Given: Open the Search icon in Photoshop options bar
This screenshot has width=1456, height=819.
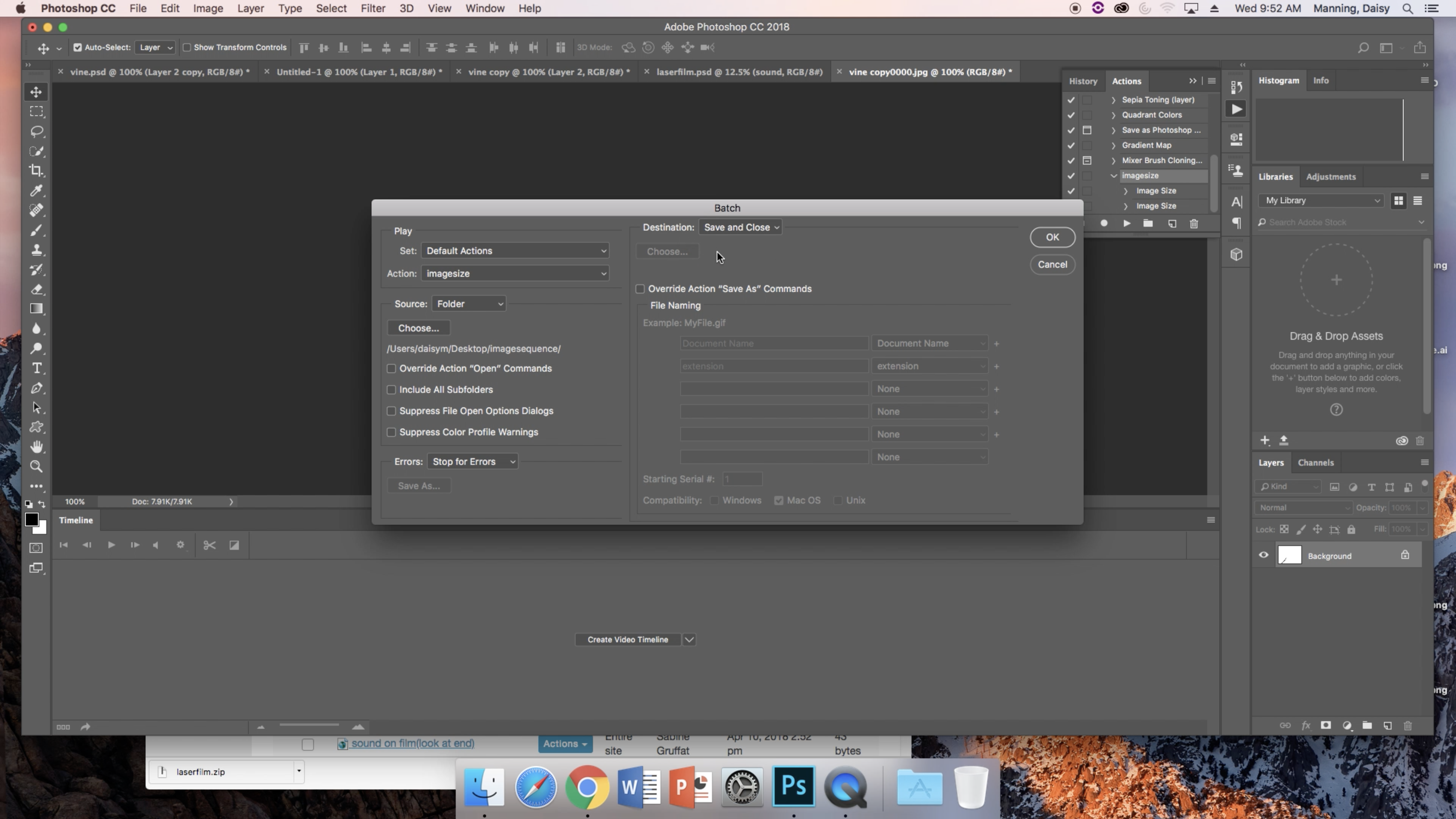Looking at the screenshot, I should (1363, 48).
